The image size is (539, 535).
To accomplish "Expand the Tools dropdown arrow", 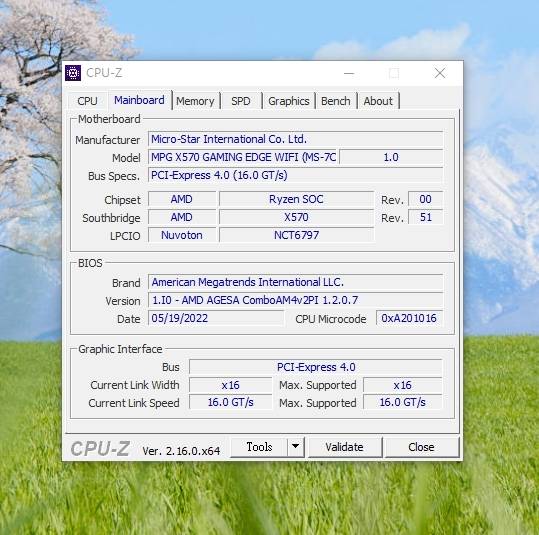I will 296,447.
